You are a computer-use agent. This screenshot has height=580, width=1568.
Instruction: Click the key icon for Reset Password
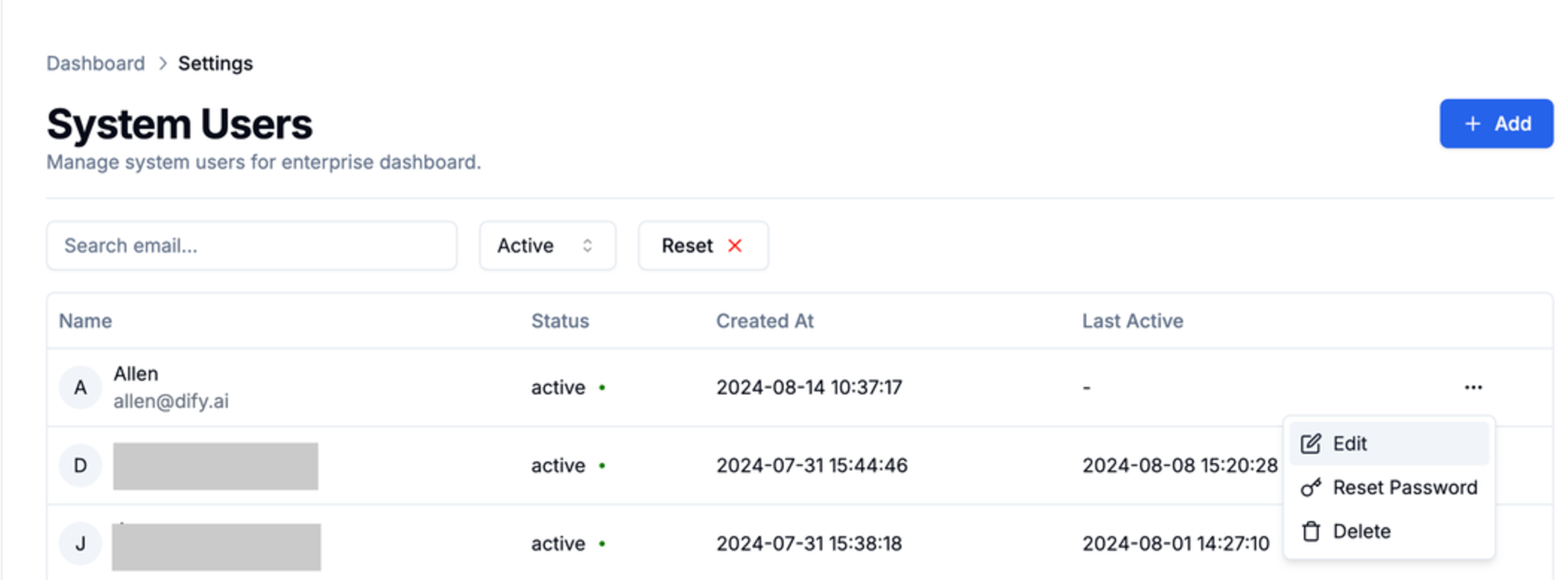click(1311, 488)
